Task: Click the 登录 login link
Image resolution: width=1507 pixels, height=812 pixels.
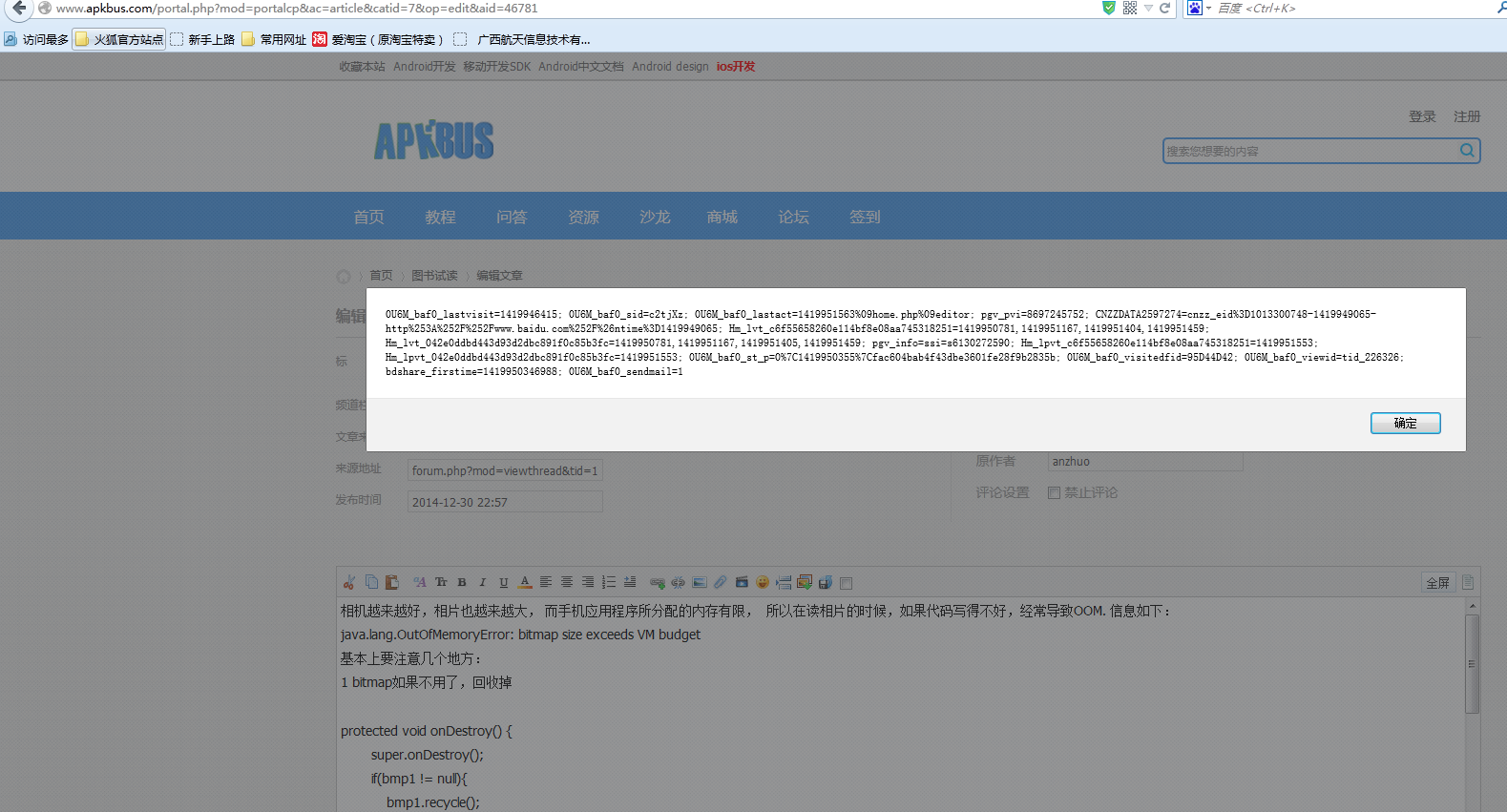Action: click(1422, 116)
